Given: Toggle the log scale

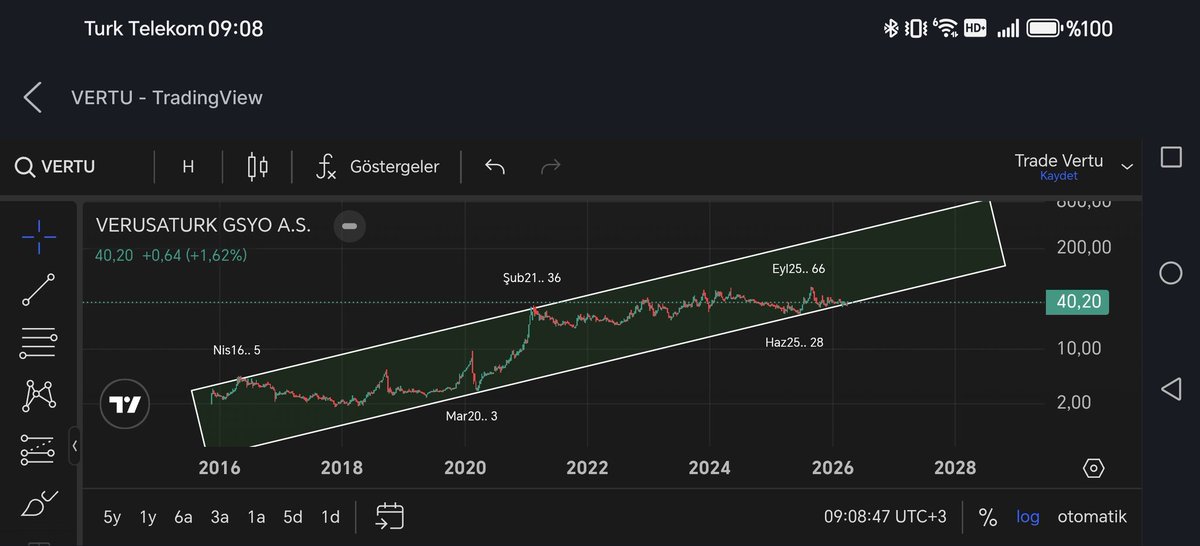Looking at the screenshot, I should tap(1028, 517).
